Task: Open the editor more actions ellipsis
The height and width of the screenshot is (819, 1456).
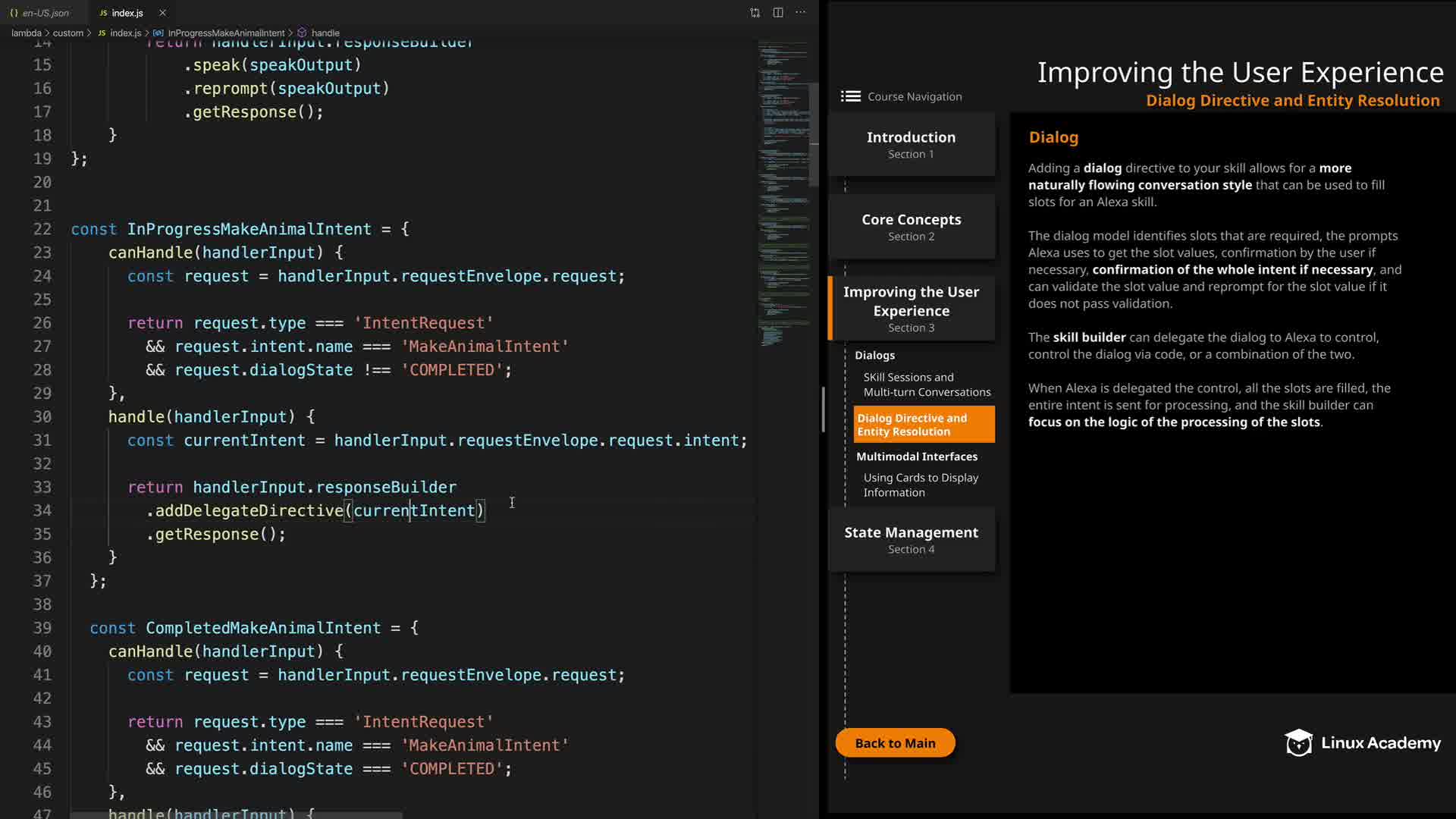Action: click(x=801, y=12)
